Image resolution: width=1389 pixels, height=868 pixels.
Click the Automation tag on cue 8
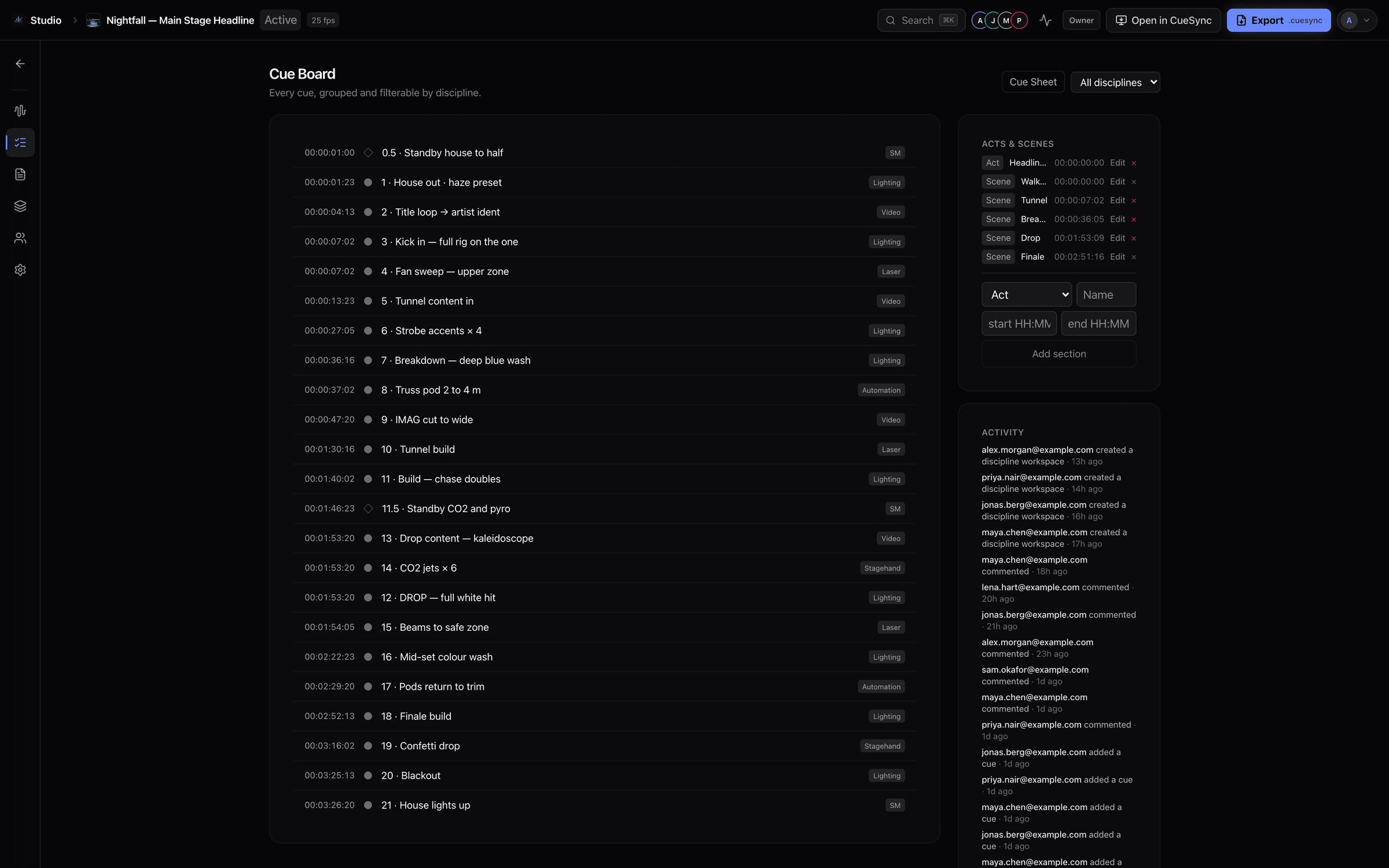pyautogui.click(x=881, y=390)
